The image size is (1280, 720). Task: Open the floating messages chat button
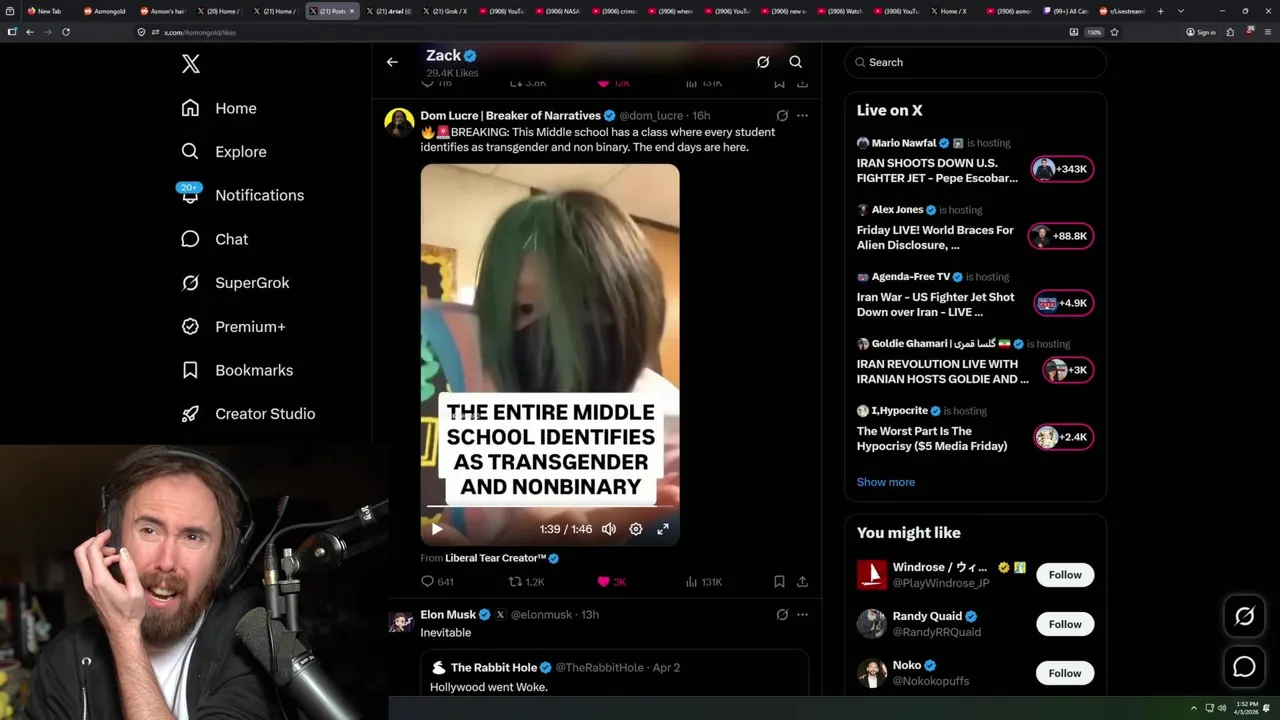click(1244, 666)
